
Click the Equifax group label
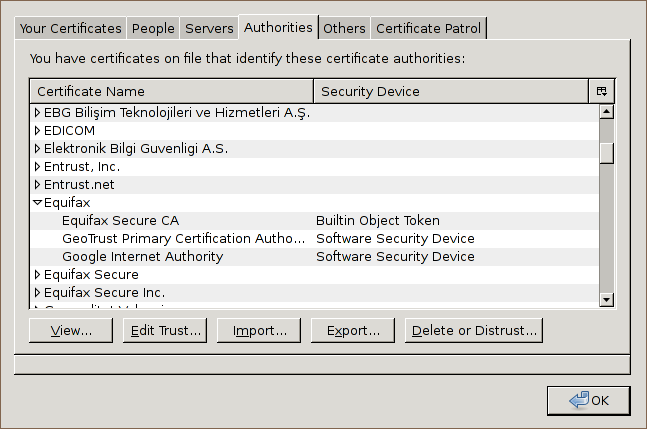(x=67, y=203)
